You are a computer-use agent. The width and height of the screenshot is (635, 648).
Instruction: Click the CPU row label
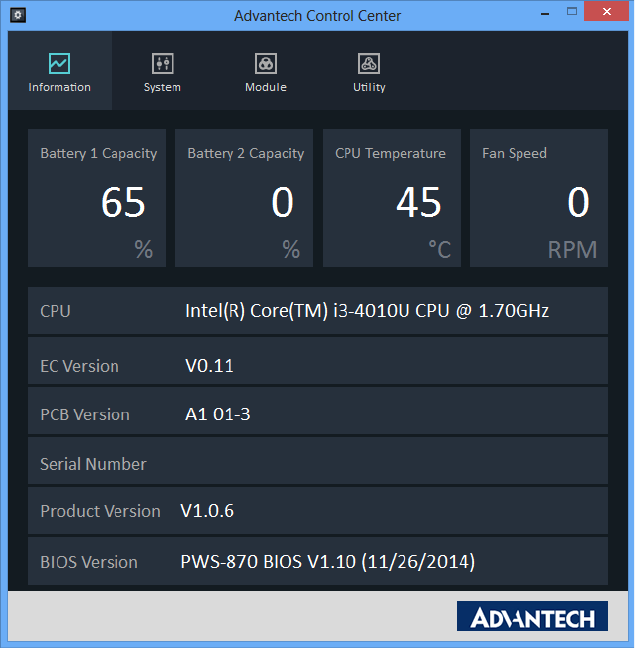[55, 311]
